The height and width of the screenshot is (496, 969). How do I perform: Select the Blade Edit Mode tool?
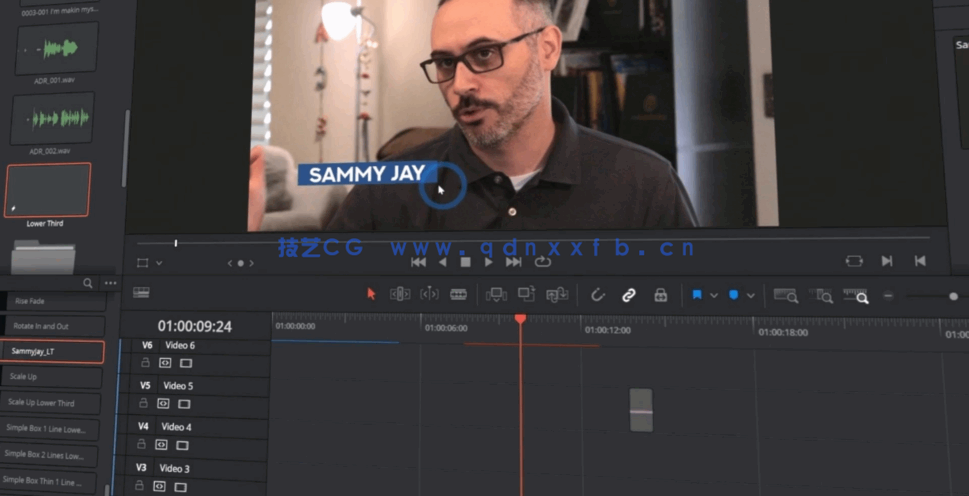[458, 294]
